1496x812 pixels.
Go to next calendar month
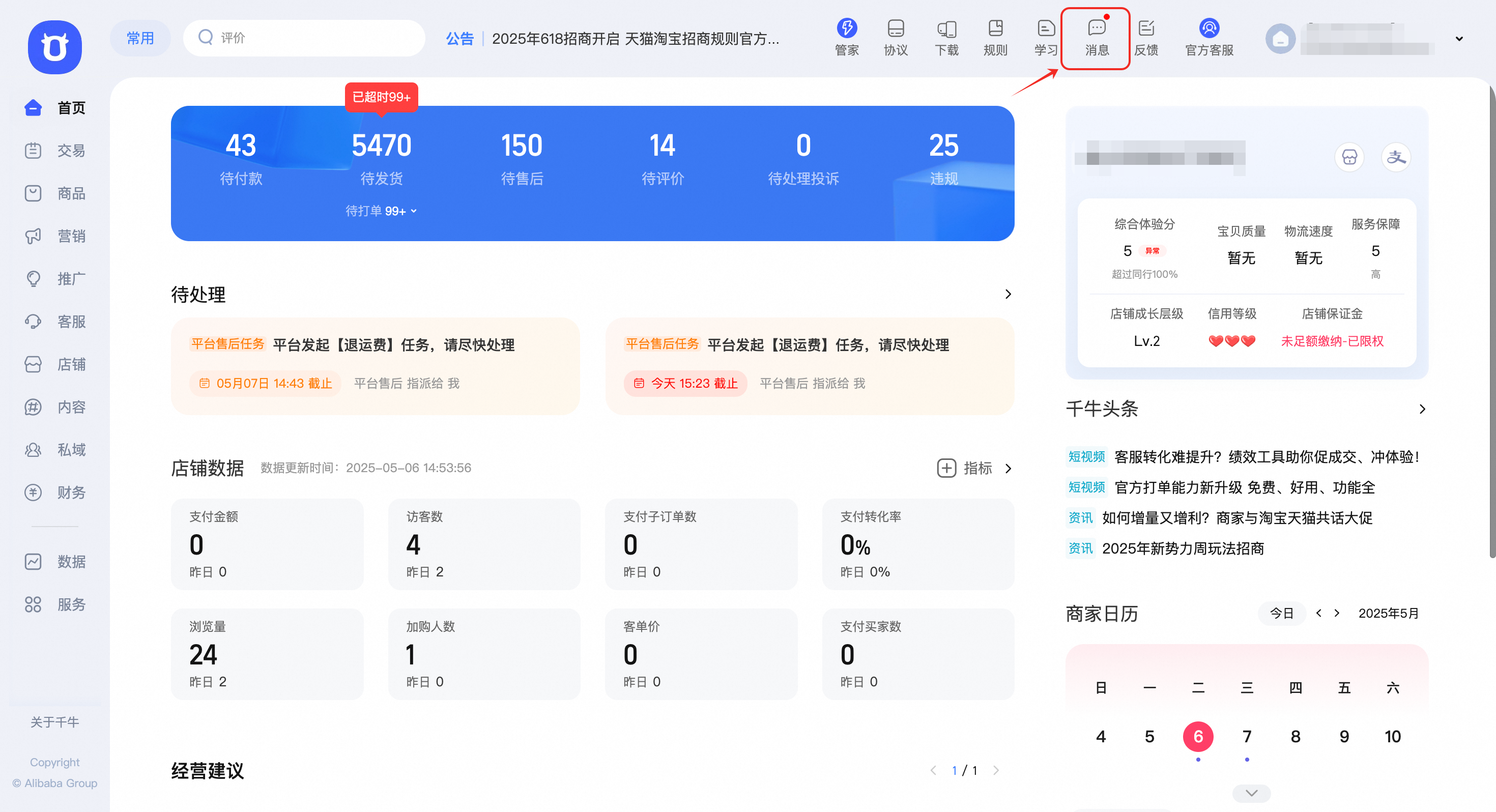pyautogui.click(x=1337, y=613)
